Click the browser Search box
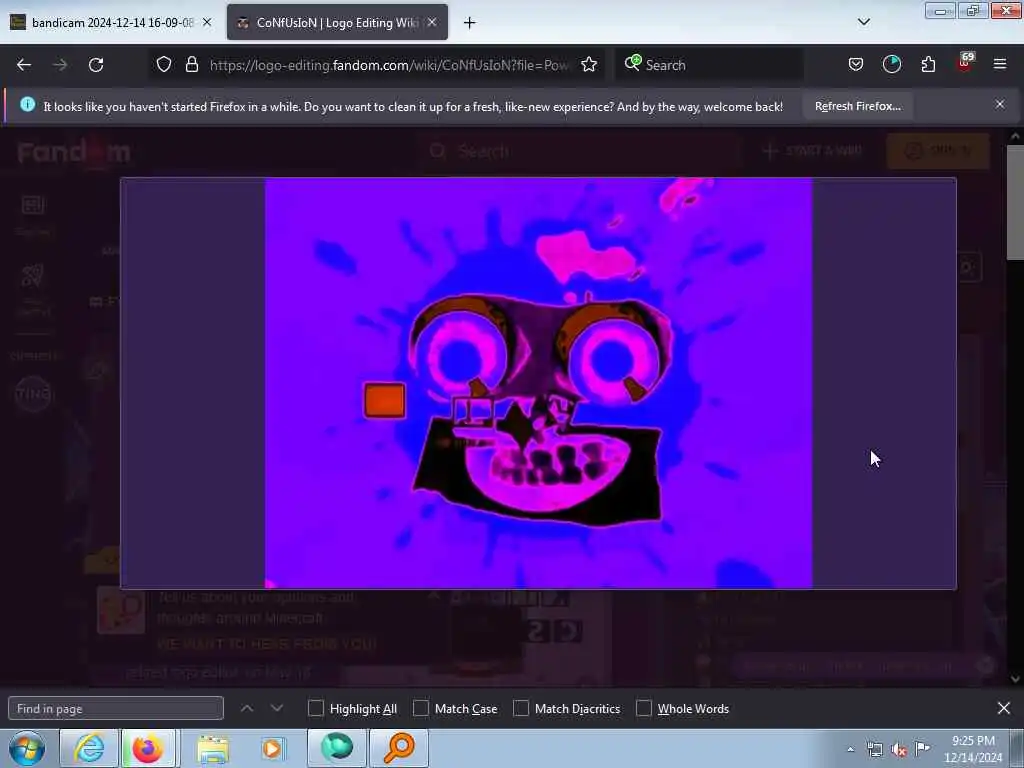Viewport: 1024px width, 768px height. click(x=709, y=65)
